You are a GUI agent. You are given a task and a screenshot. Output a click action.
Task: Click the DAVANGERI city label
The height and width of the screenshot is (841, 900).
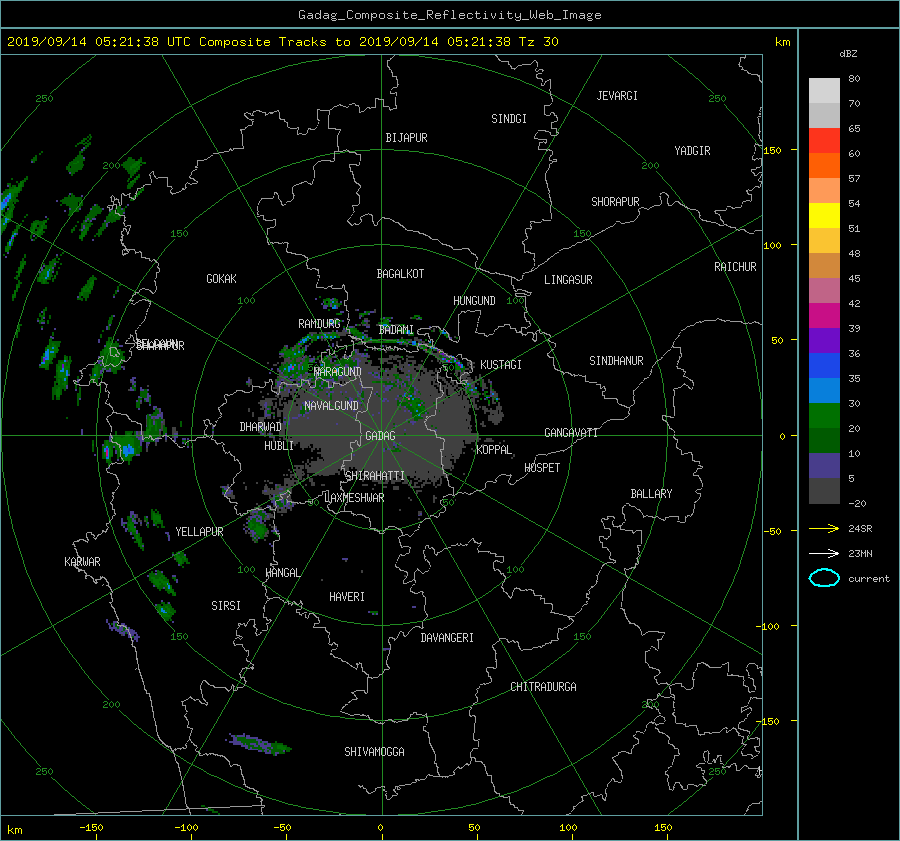(x=447, y=638)
